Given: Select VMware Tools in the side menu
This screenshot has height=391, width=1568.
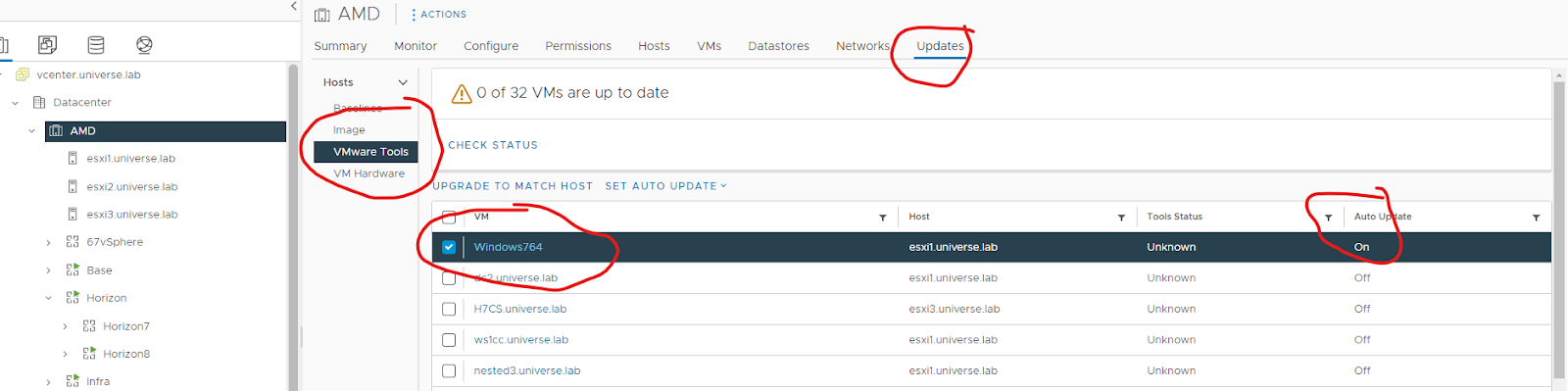Looking at the screenshot, I should [x=366, y=152].
